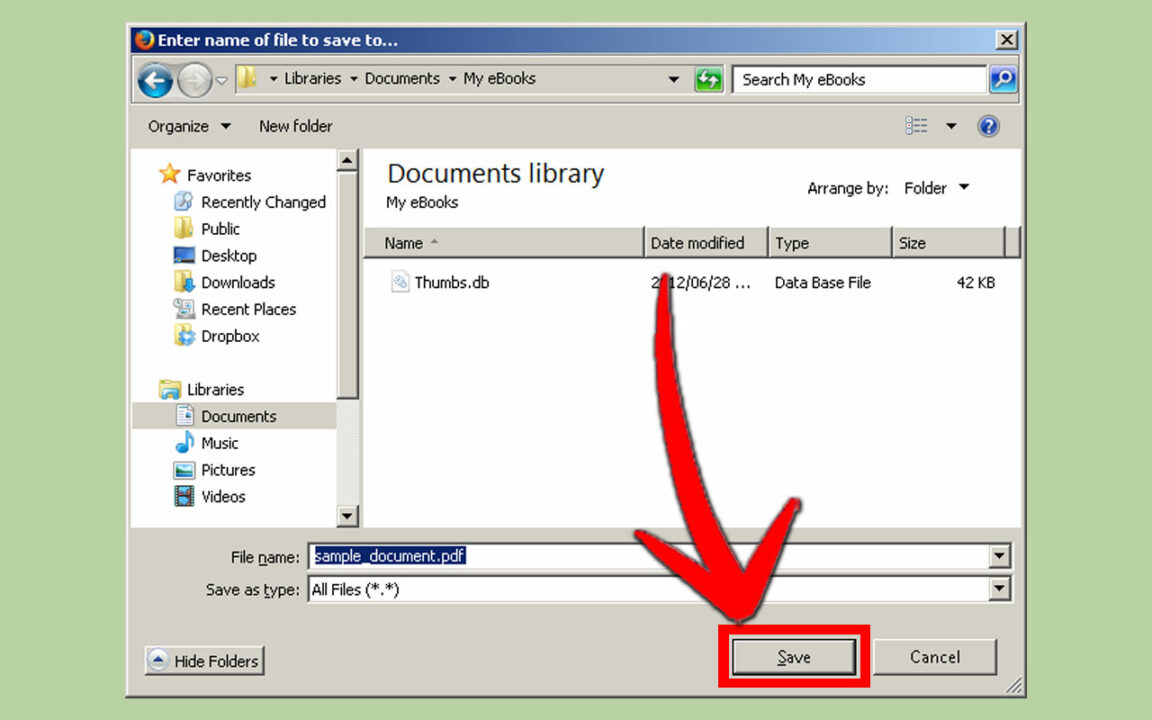Select Dropbox in Favorites

point(230,336)
